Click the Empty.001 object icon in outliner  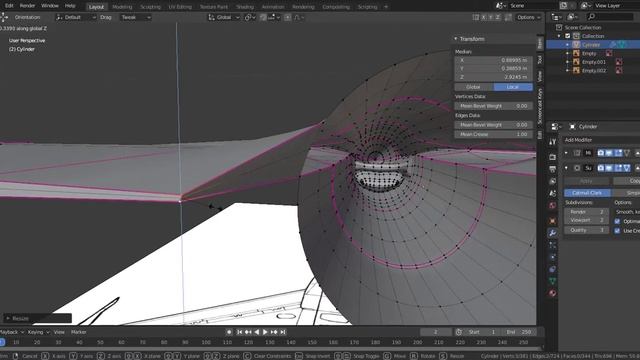tap(576, 62)
